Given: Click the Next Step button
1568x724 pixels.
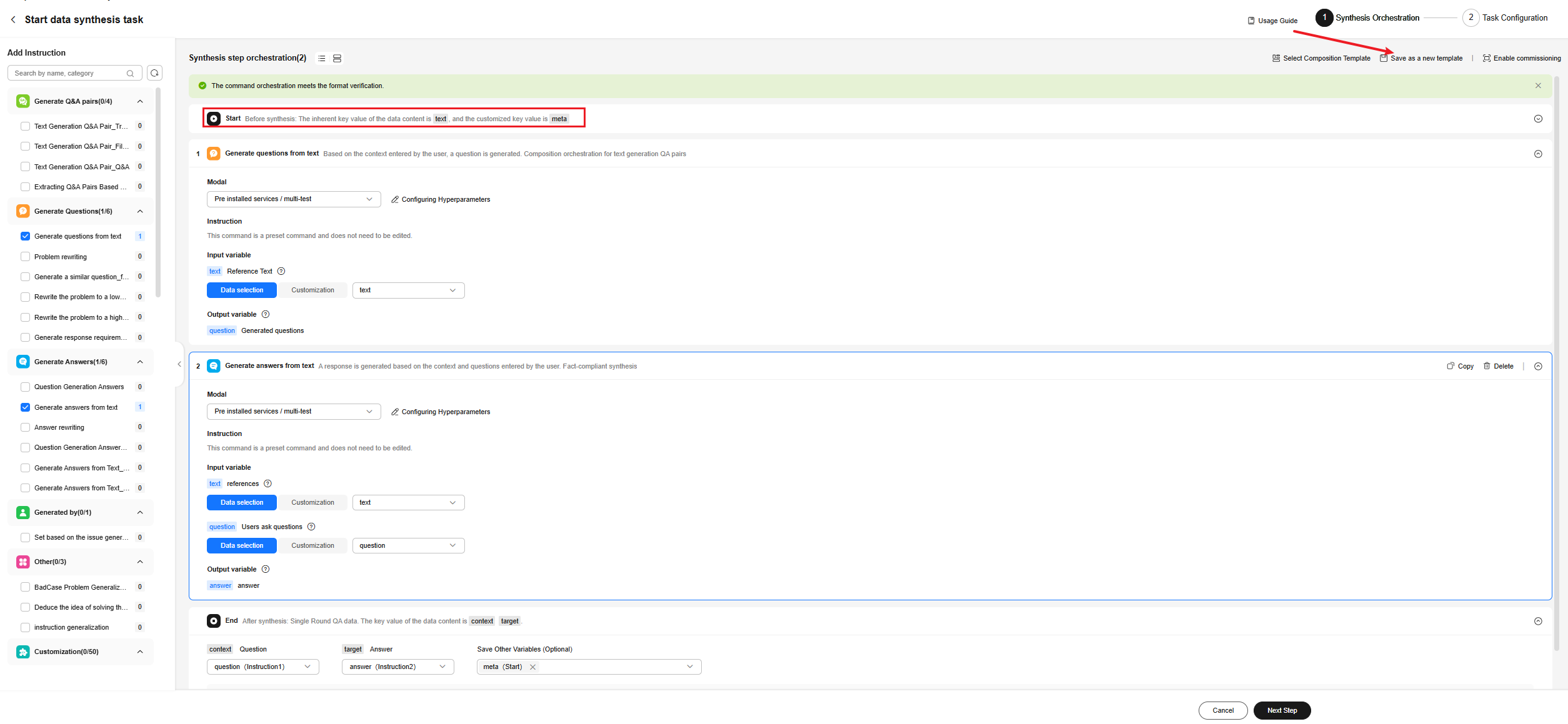Looking at the screenshot, I should tap(1282, 710).
